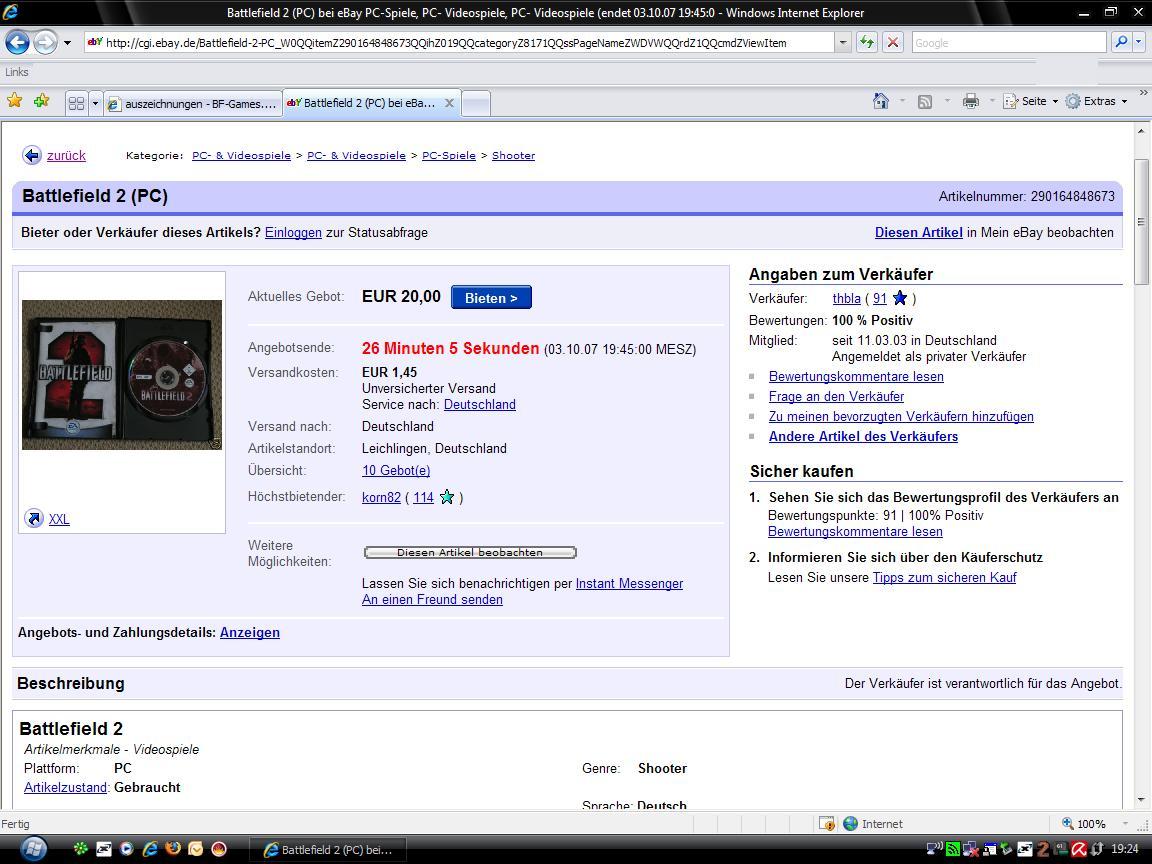Click the XXL link
The width and height of the screenshot is (1152, 864).
coord(59,519)
